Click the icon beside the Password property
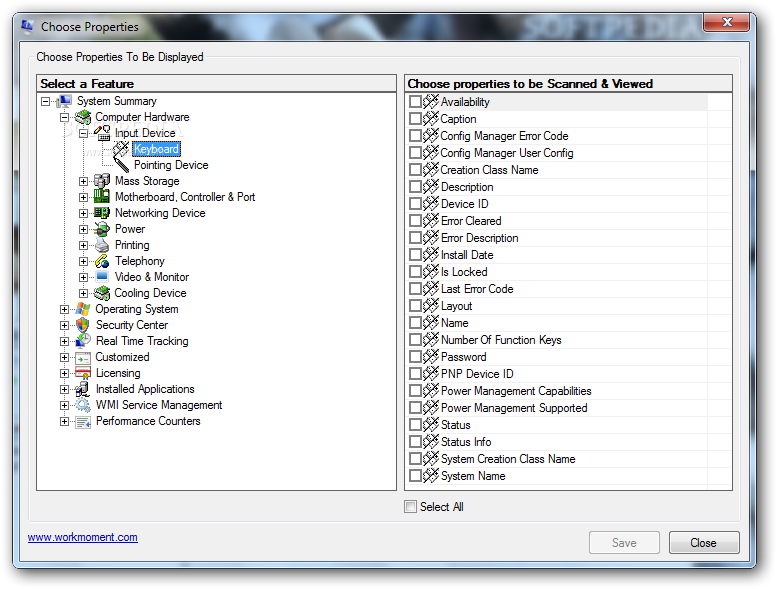The height and width of the screenshot is (589, 777). (431, 357)
